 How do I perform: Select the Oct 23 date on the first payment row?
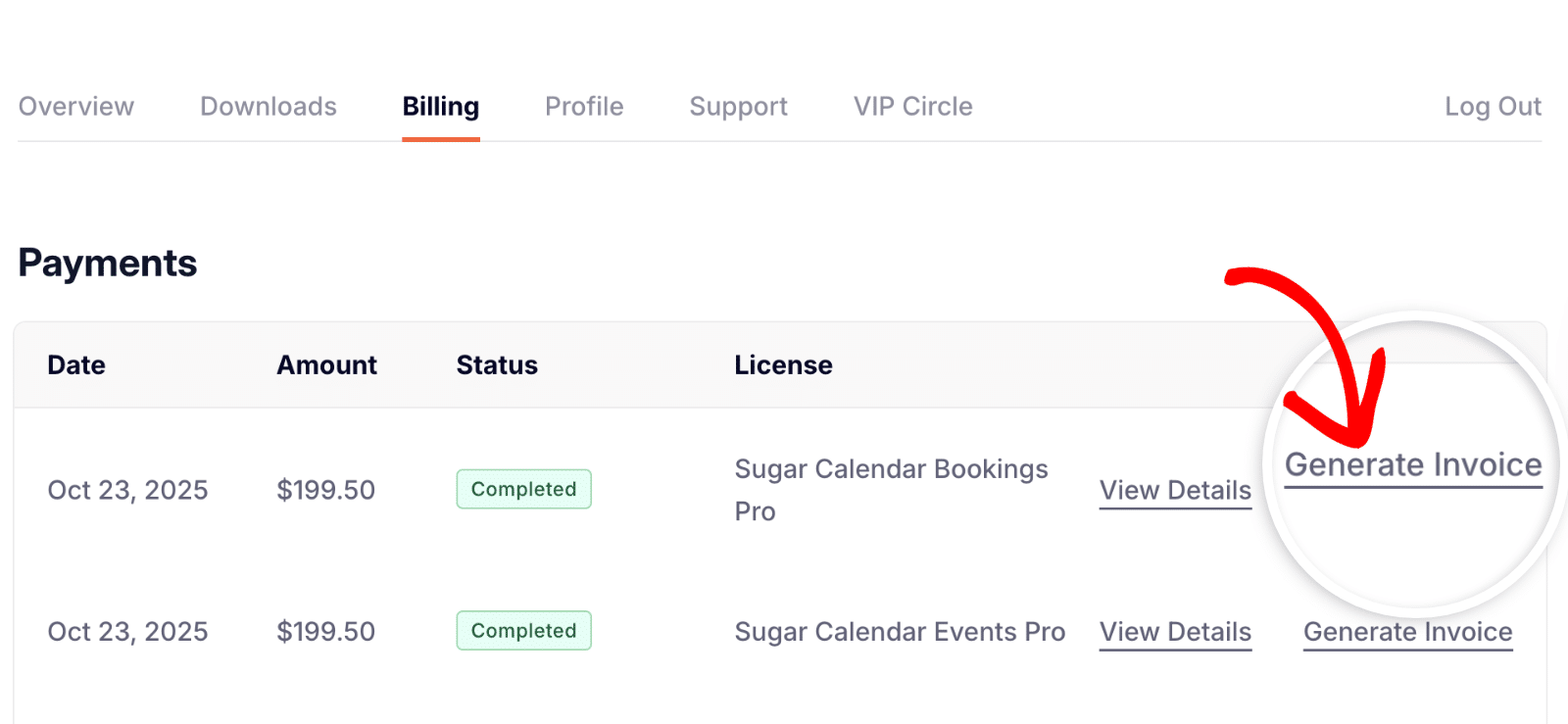127,490
